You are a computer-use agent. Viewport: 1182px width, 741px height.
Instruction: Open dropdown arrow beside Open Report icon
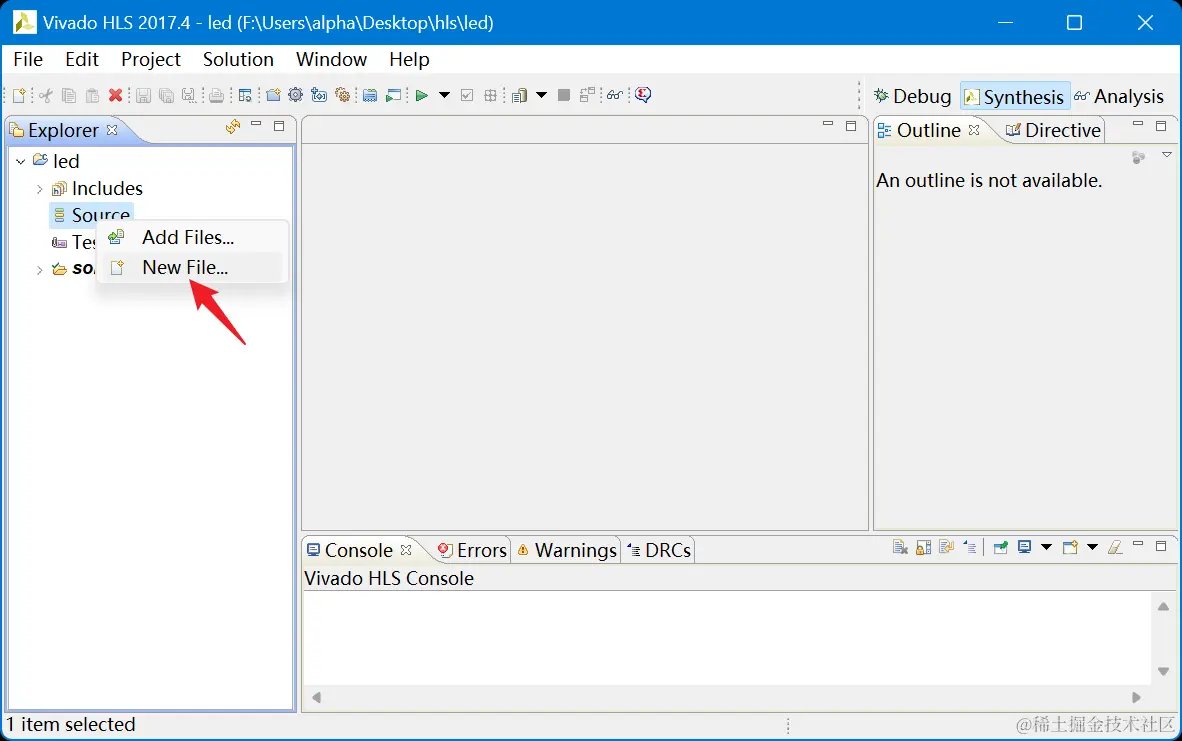tap(541, 95)
